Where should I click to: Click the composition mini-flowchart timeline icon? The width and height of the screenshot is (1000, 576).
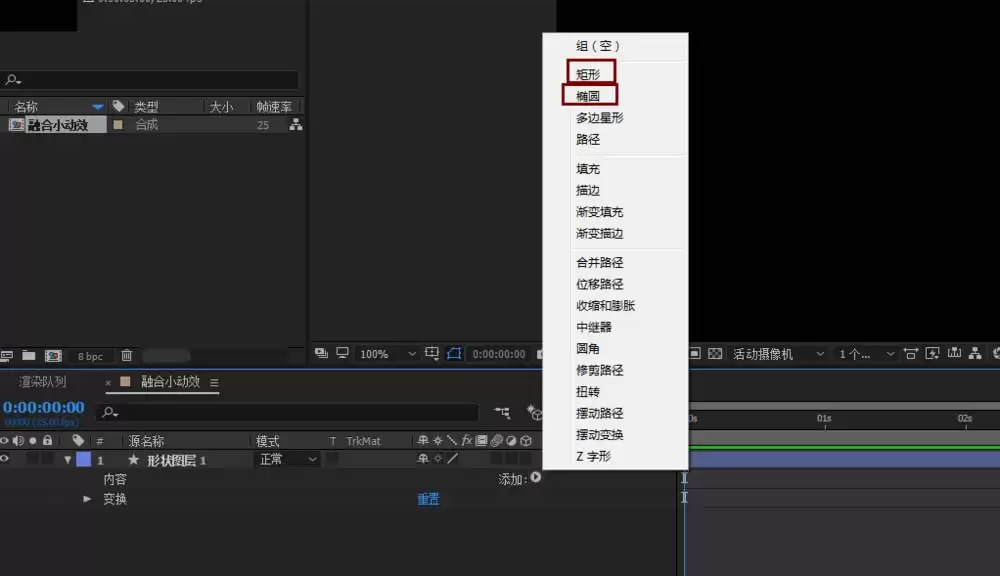pos(502,413)
